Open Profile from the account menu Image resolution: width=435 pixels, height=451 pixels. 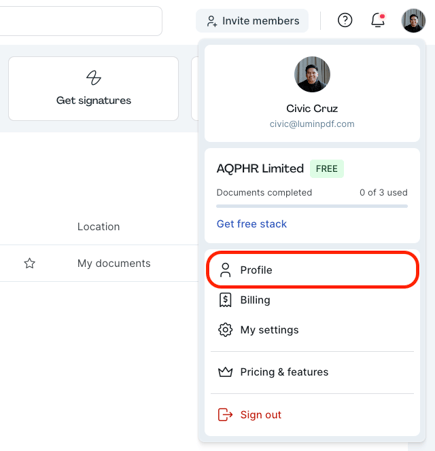[x=312, y=270]
